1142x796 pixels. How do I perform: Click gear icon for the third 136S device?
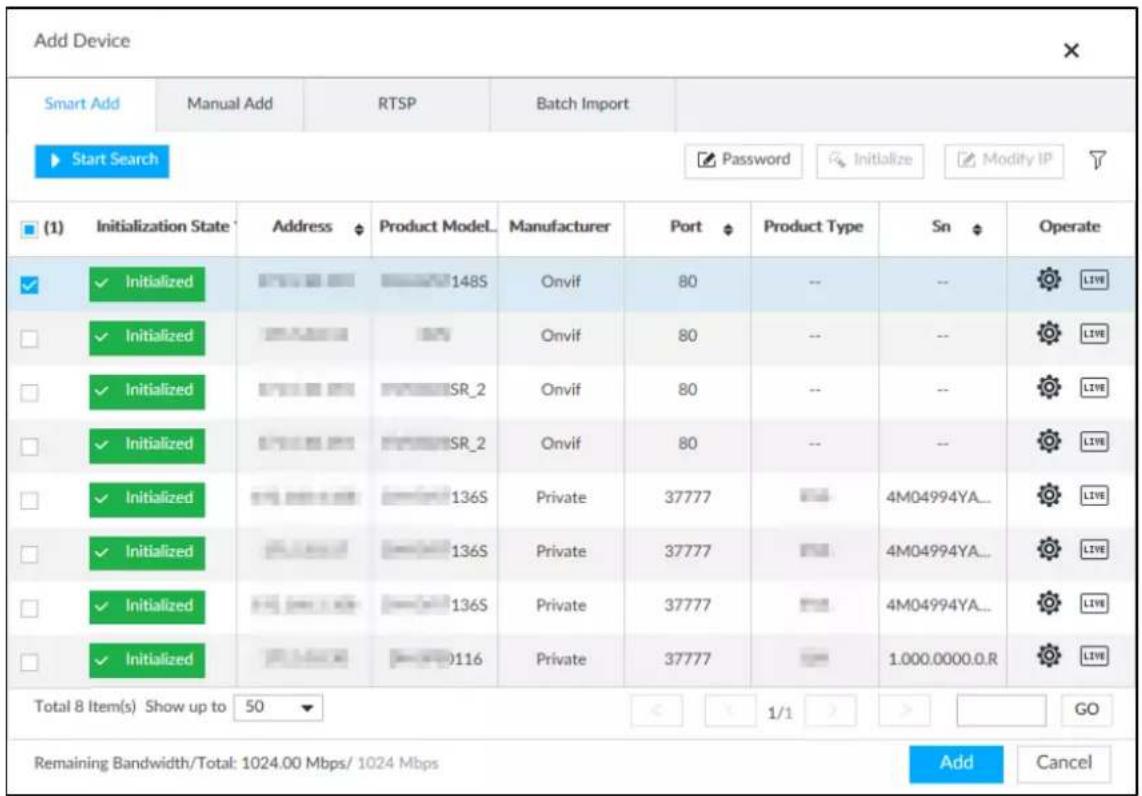tap(1049, 603)
